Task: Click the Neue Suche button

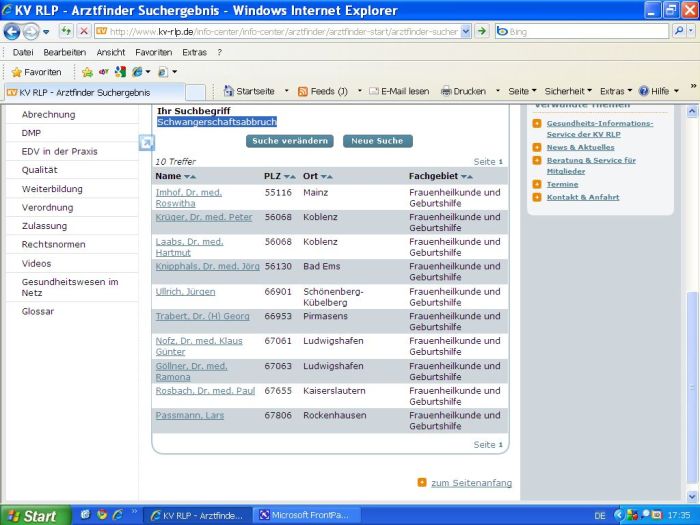Action: point(377,141)
